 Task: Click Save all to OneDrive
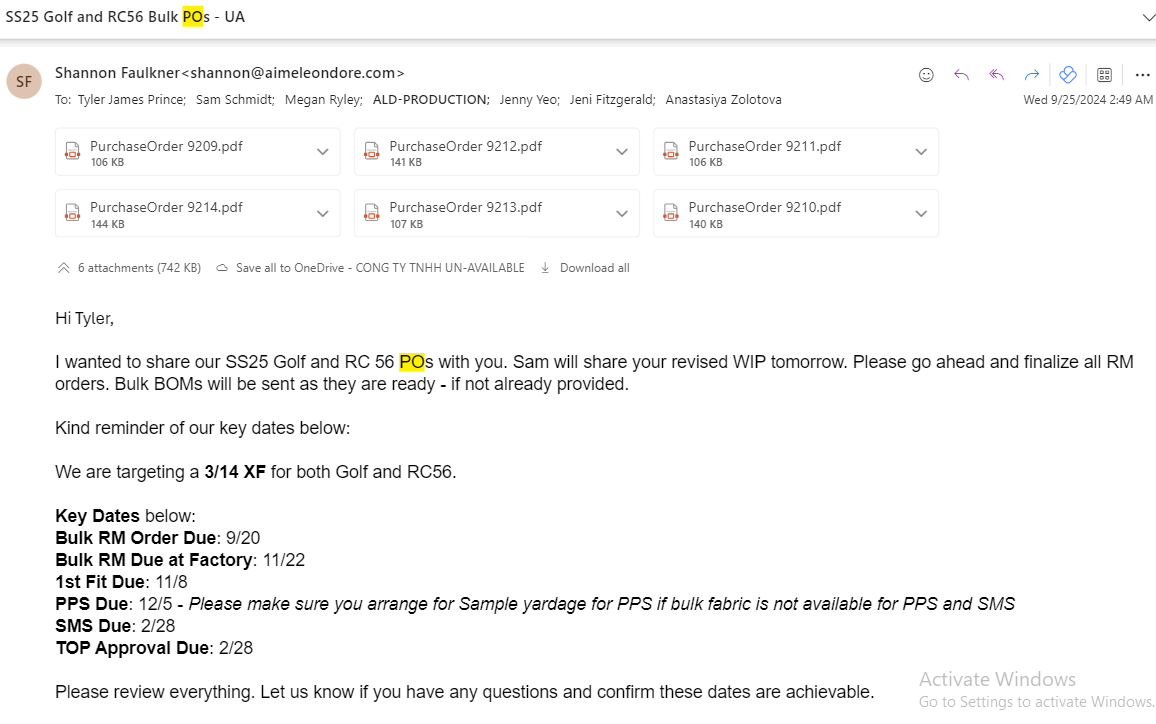coord(371,268)
